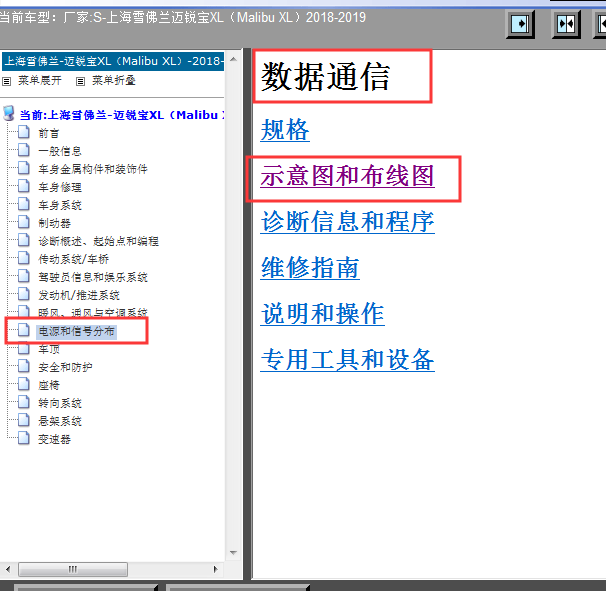Open the 维修指南 repair guide link

[x=310, y=267]
